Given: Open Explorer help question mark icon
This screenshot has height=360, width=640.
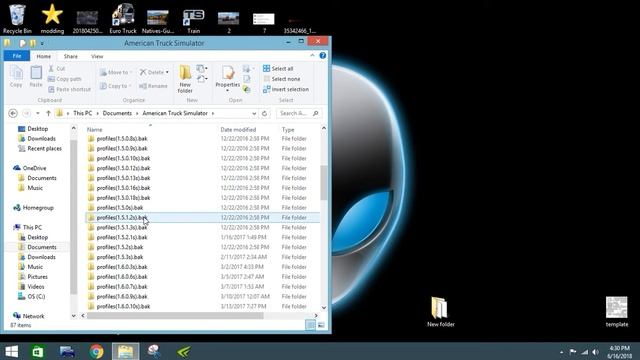Looking at the screenshot, I should click(x=322, y=56).
